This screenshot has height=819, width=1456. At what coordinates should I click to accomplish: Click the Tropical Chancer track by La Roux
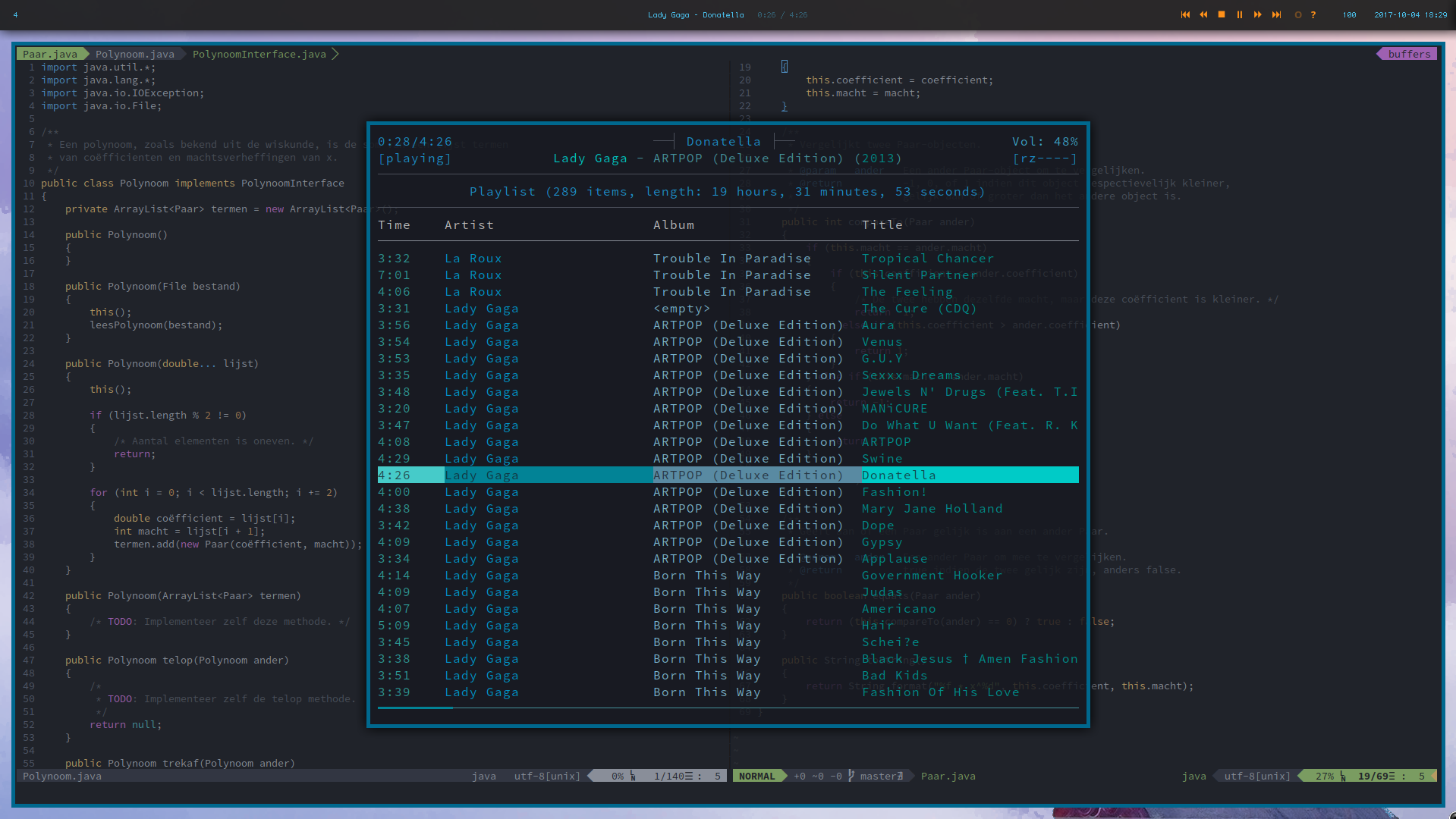tap(927, 259)
